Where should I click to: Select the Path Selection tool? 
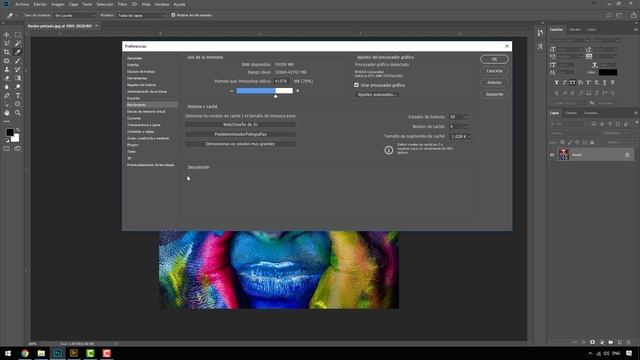[x=7, y=104]
